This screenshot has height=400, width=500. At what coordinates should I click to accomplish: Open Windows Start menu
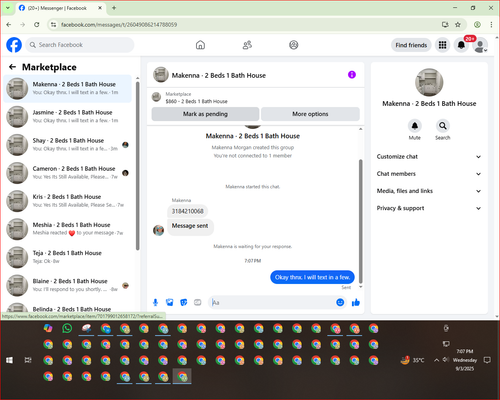click(9, 360)
